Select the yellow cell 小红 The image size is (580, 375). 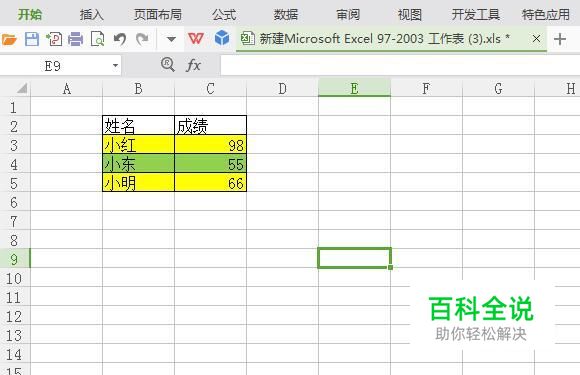pos(138,145)
